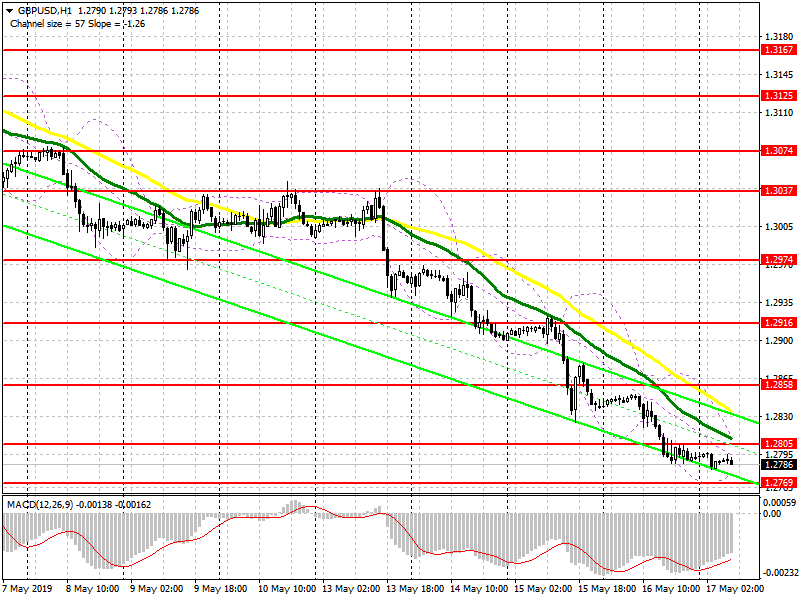800x600 pixels.
Task: Select the 1.3180 price scale value
Action: tap(779, 37)
